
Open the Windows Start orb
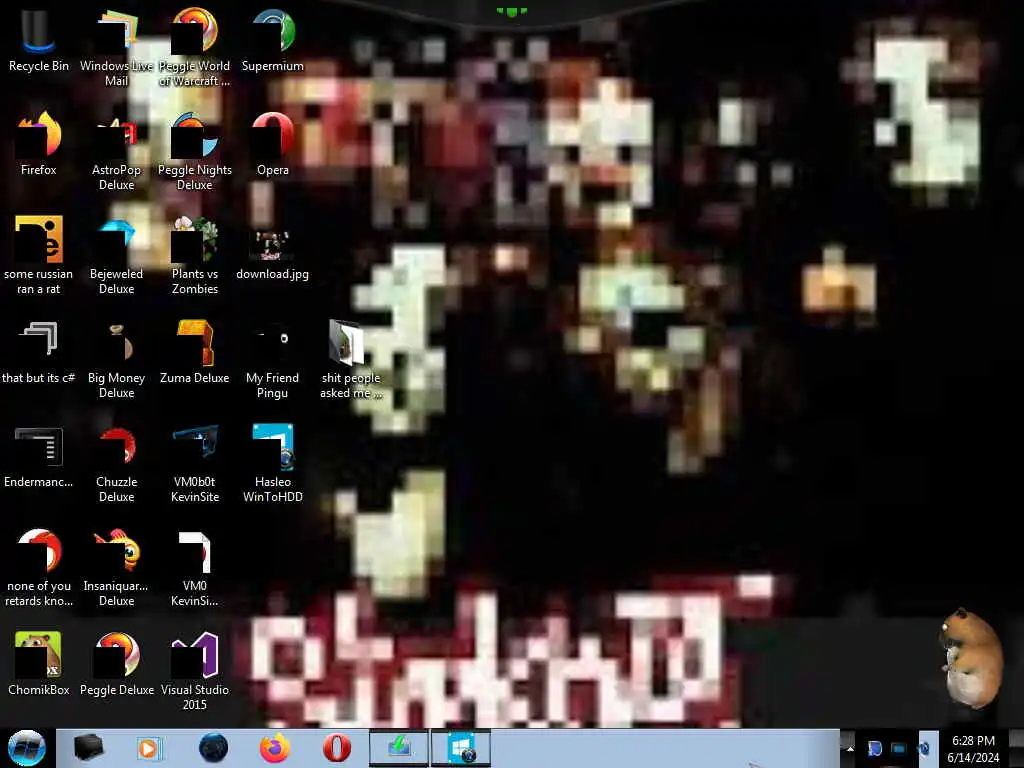[x=26, y=748]
